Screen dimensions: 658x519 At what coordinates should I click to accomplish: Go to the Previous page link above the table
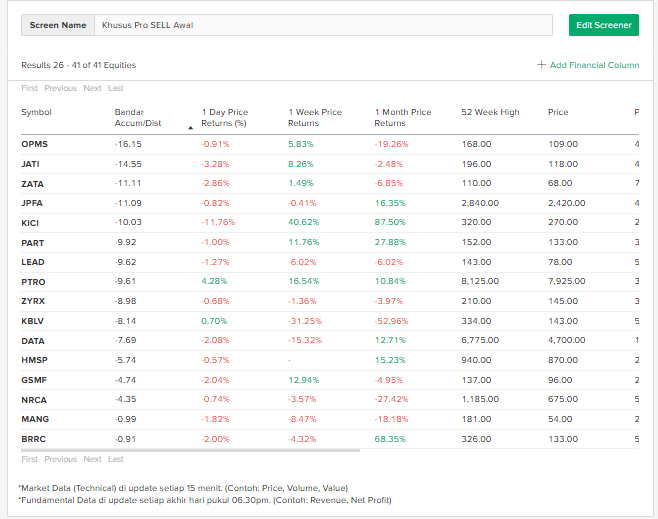[60, 88]
